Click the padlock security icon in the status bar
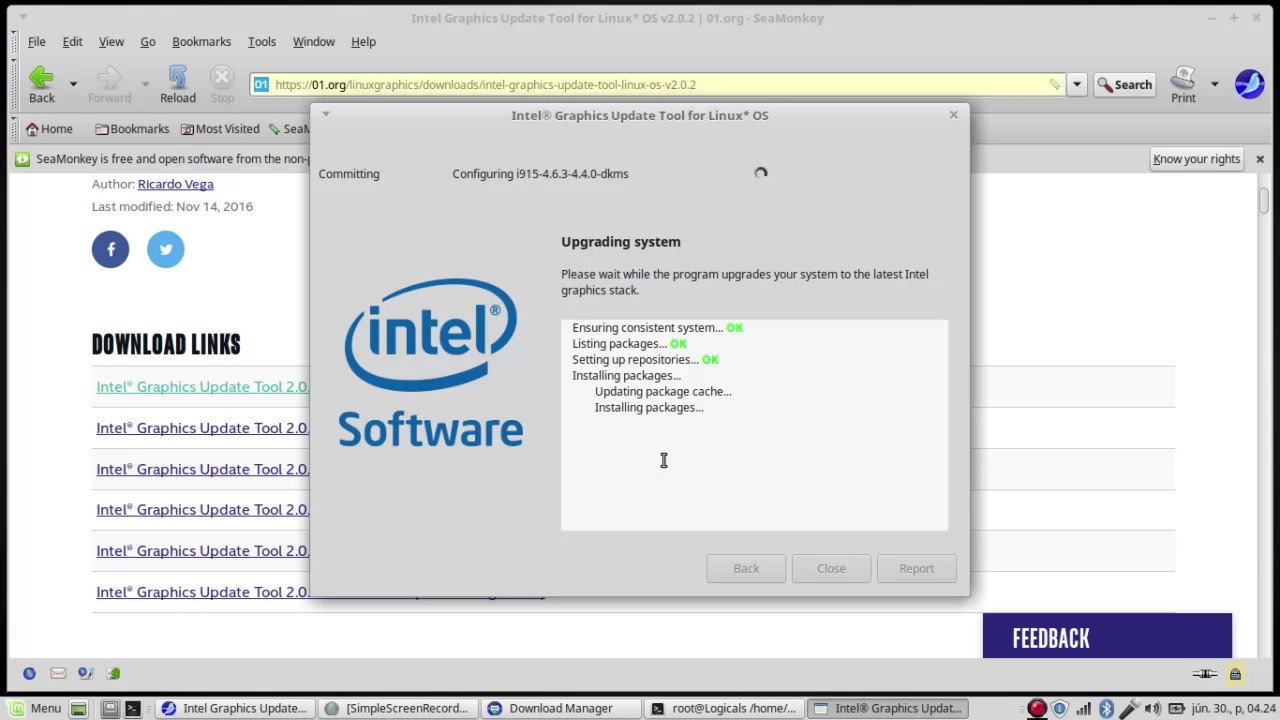1280x720 pixels. tap(1235, 674)
